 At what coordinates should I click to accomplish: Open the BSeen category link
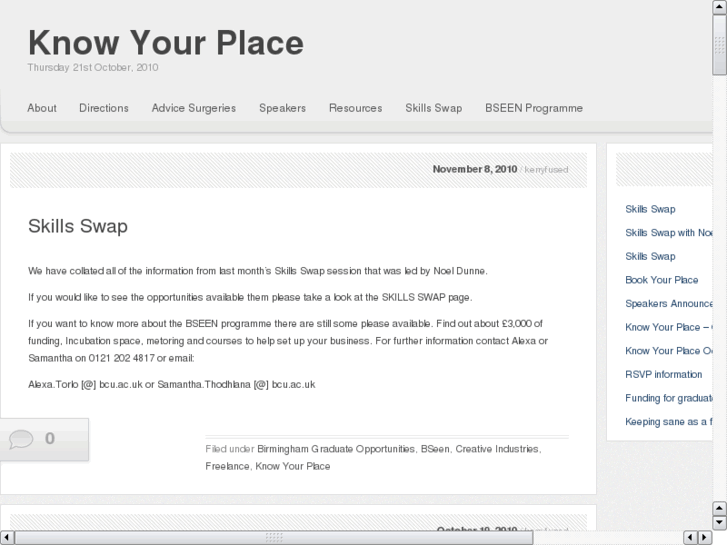pos(435,449)
